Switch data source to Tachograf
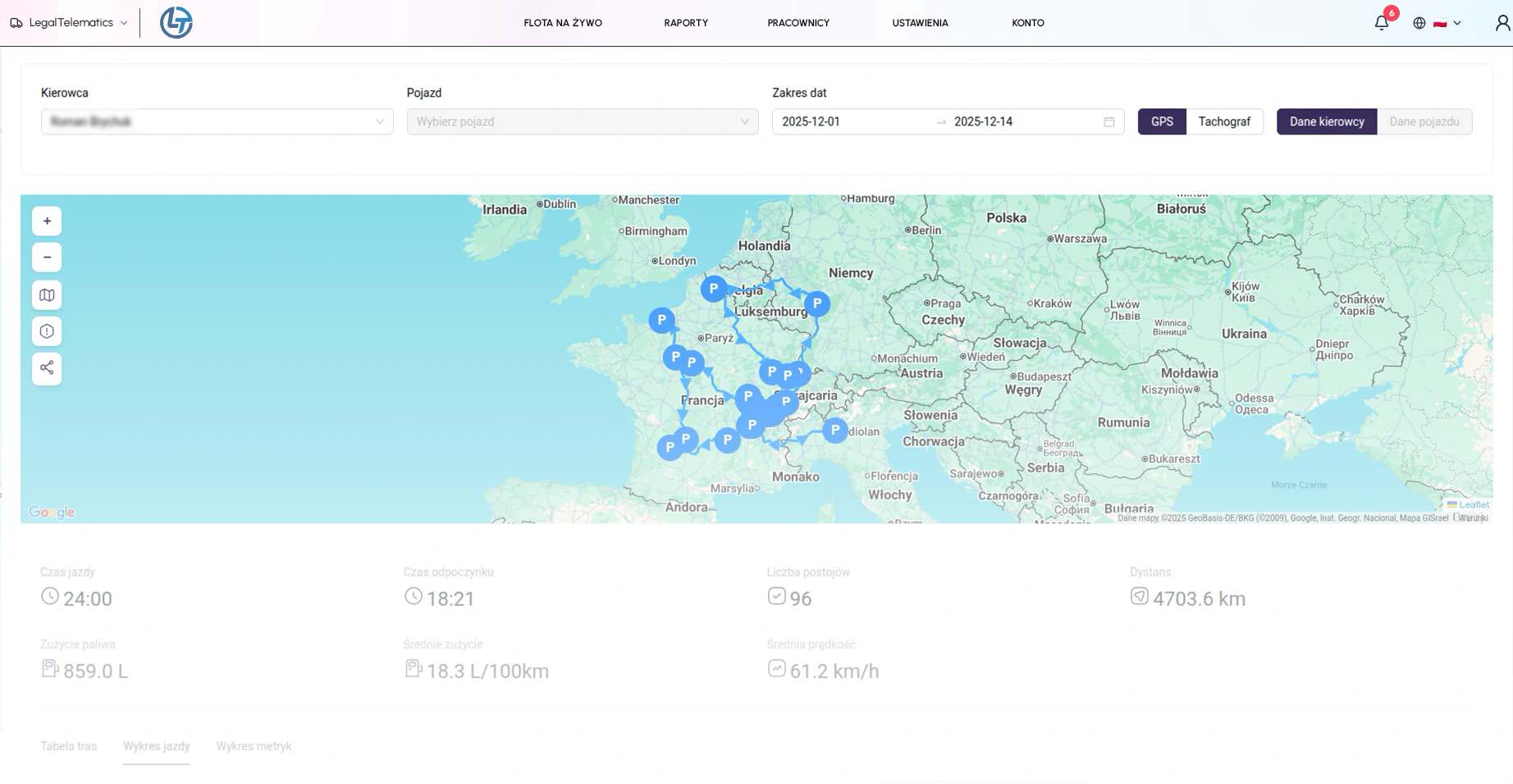 click(1223, 122)
